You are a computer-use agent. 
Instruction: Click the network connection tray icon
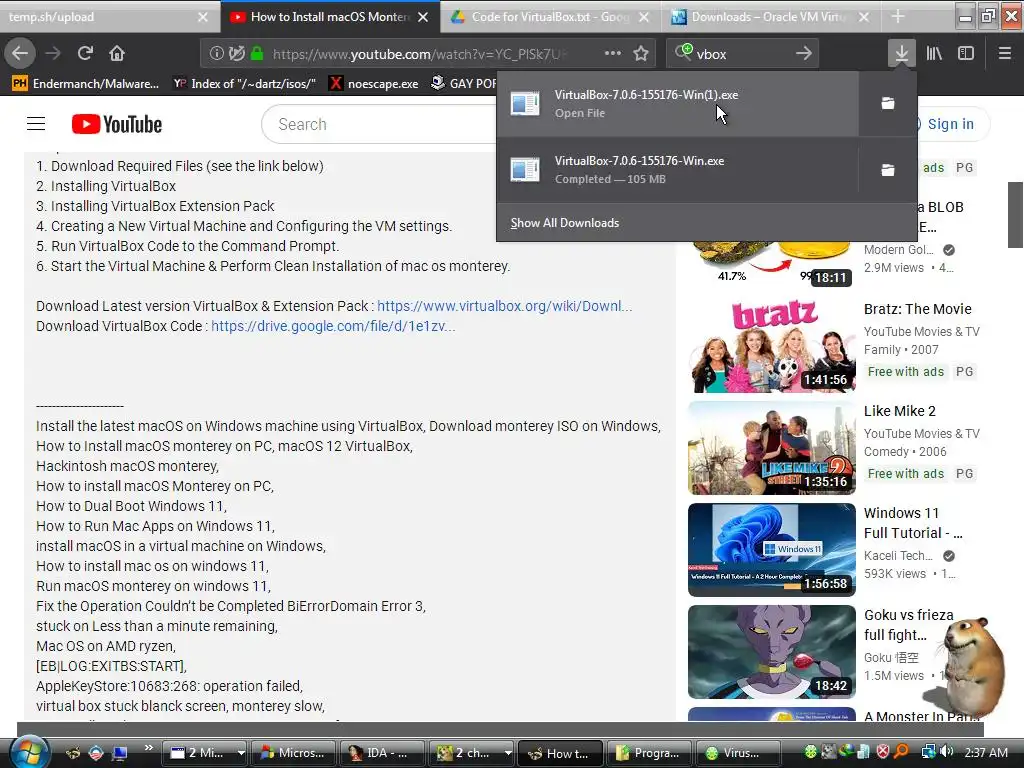pyautogui.click(x=928, y=752)
